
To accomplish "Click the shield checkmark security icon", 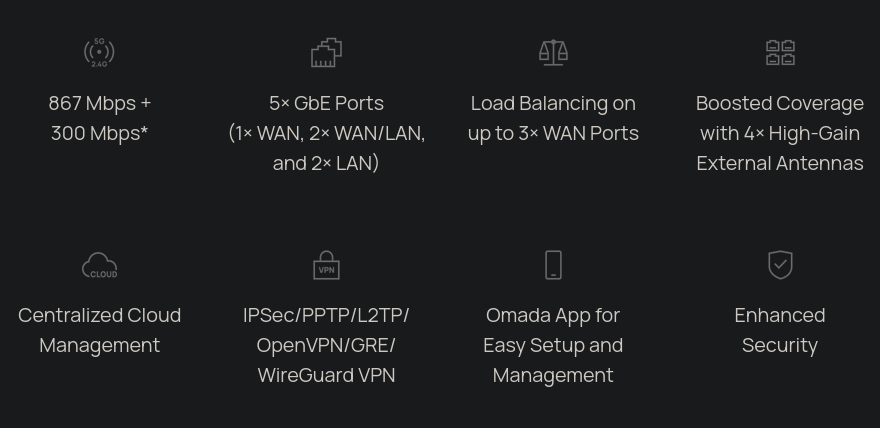I will [780, 265].
